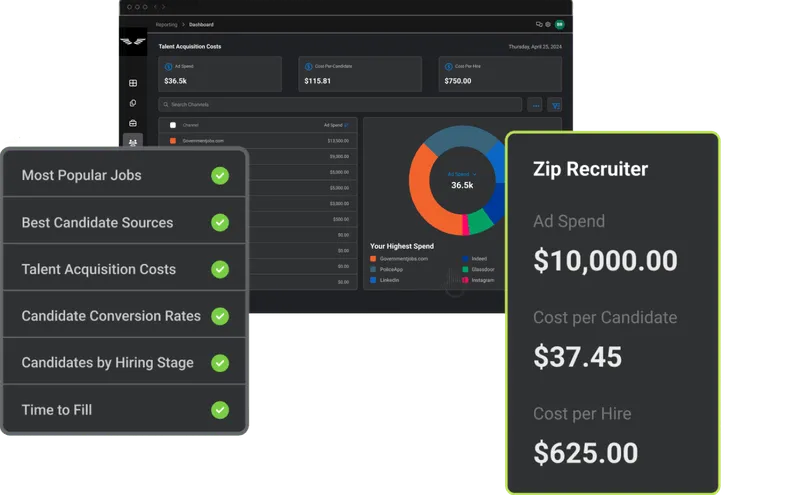Click the browser back arrow
The width and height of the screenshot is (800, 495).
coord(156,7)
